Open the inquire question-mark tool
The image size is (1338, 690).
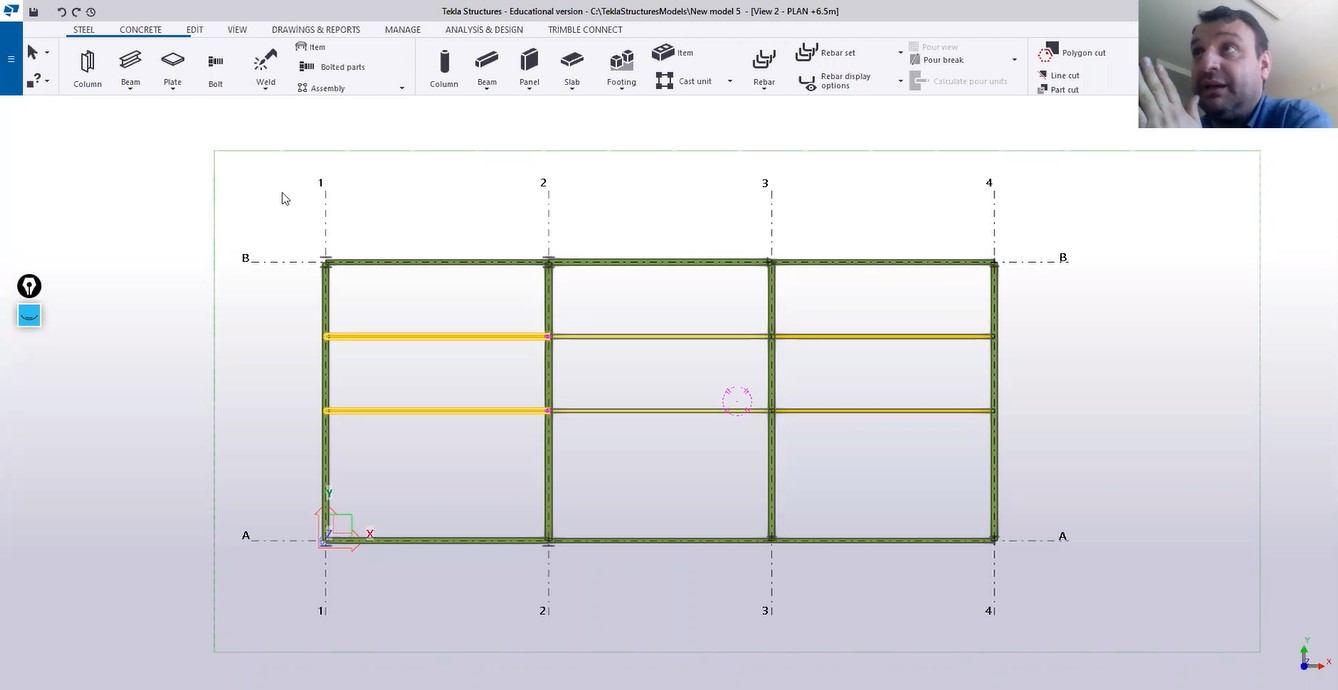pyautogui.click(x=33, y=80)
